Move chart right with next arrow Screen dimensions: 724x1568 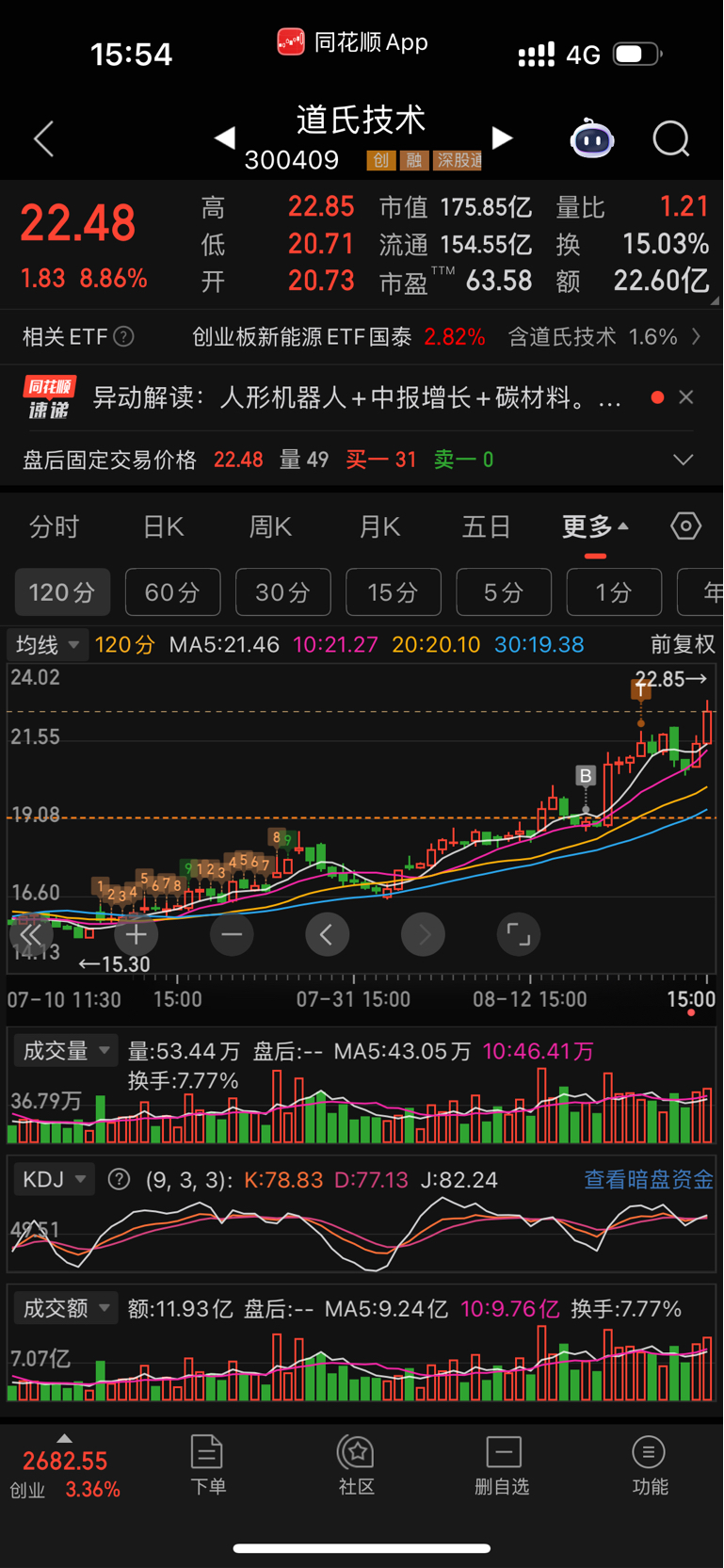coord(424,934)
